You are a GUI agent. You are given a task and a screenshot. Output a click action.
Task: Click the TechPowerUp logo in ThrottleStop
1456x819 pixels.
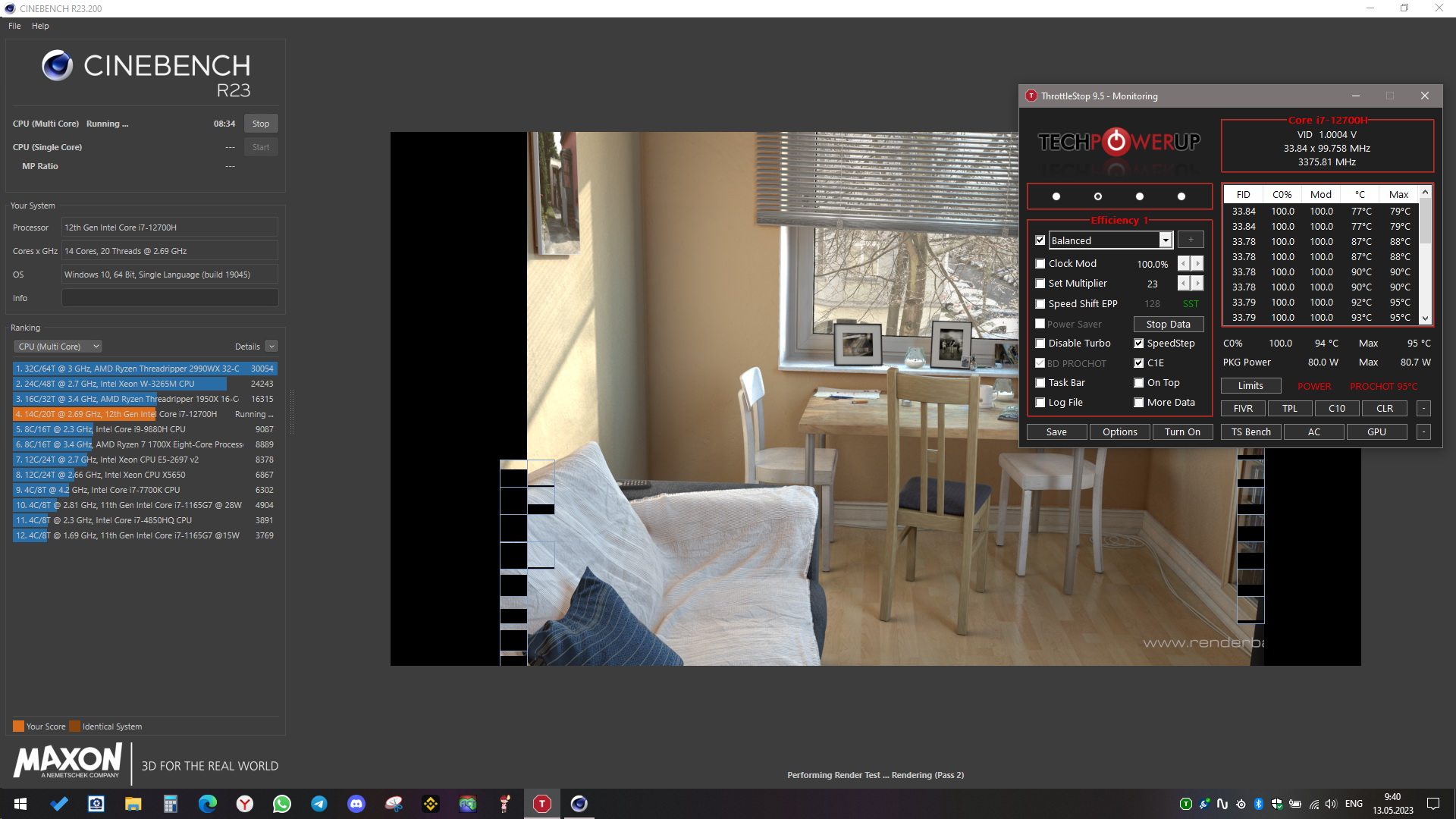(1119, 142)
